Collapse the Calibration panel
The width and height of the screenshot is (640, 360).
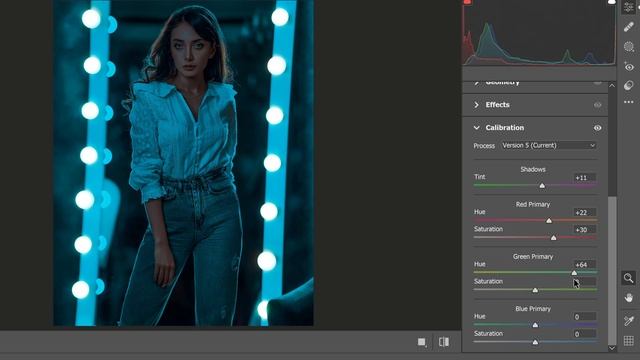[x=476, y=128]
